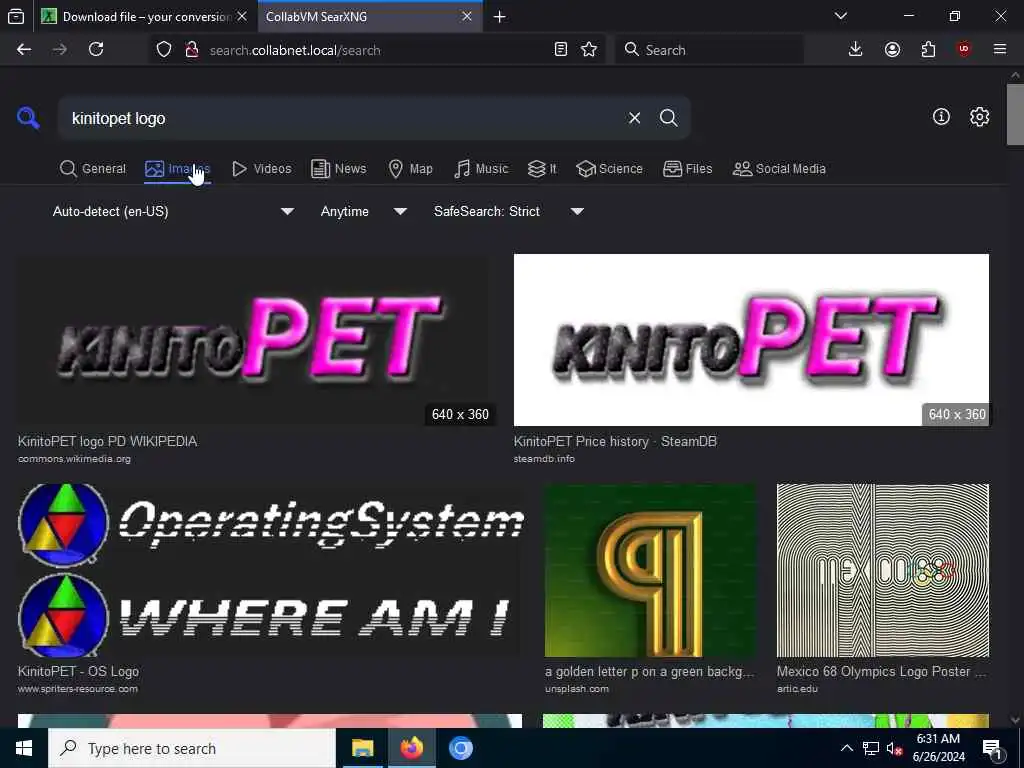The image size is (1024, 768).
Task: Open the Firefox account icon
Action: tap(892, 50)
